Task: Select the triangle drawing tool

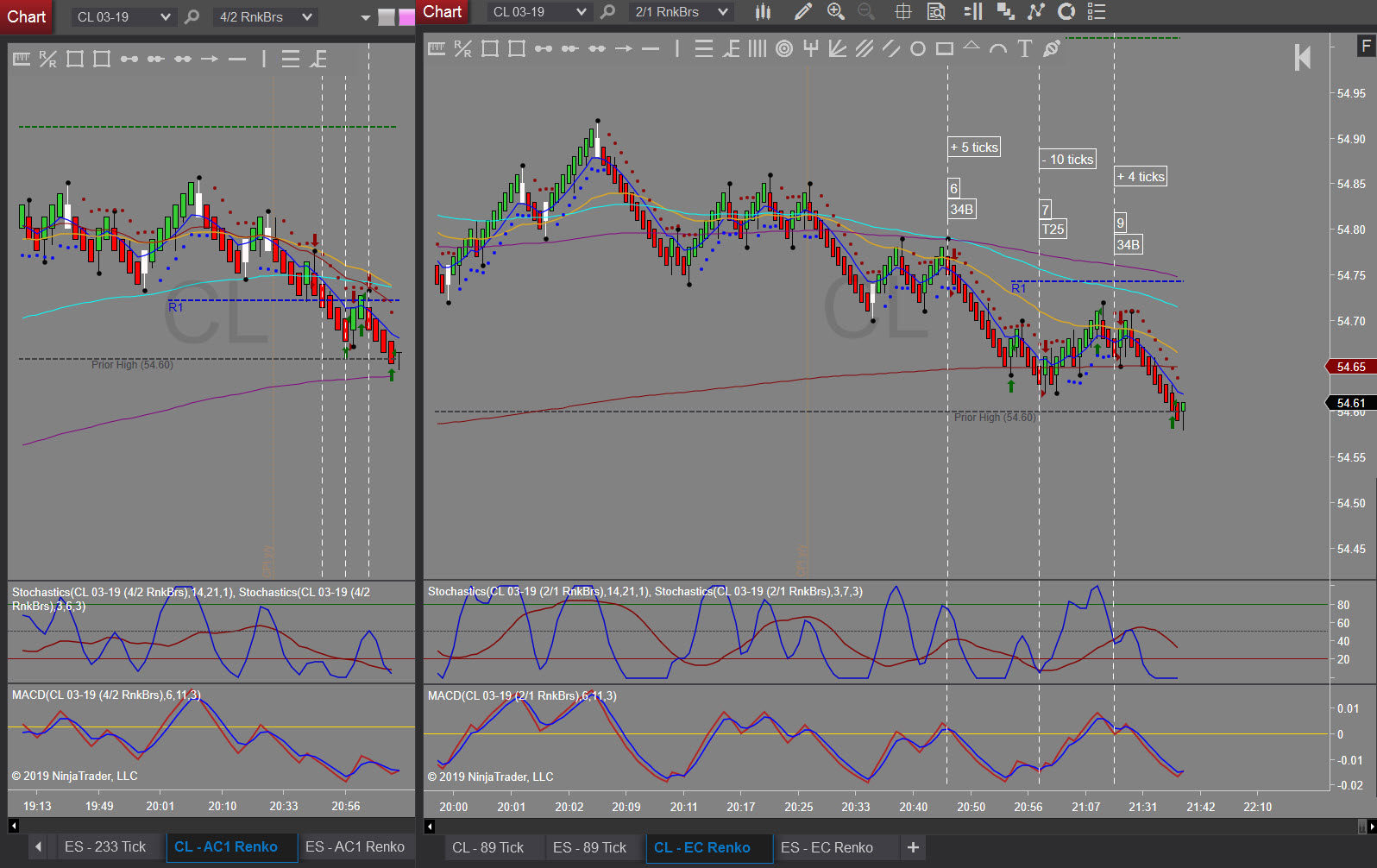Action: 971,46
